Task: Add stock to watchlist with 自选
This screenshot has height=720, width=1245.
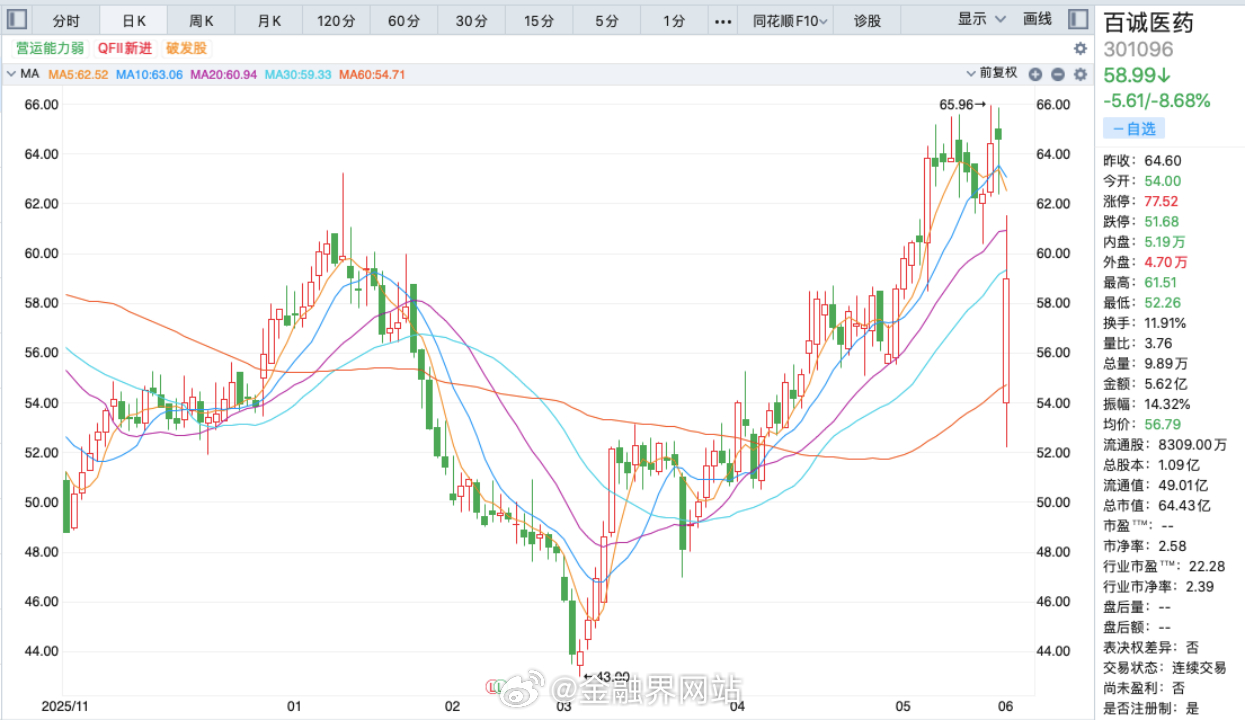Action: click(x=1134, y=128)
